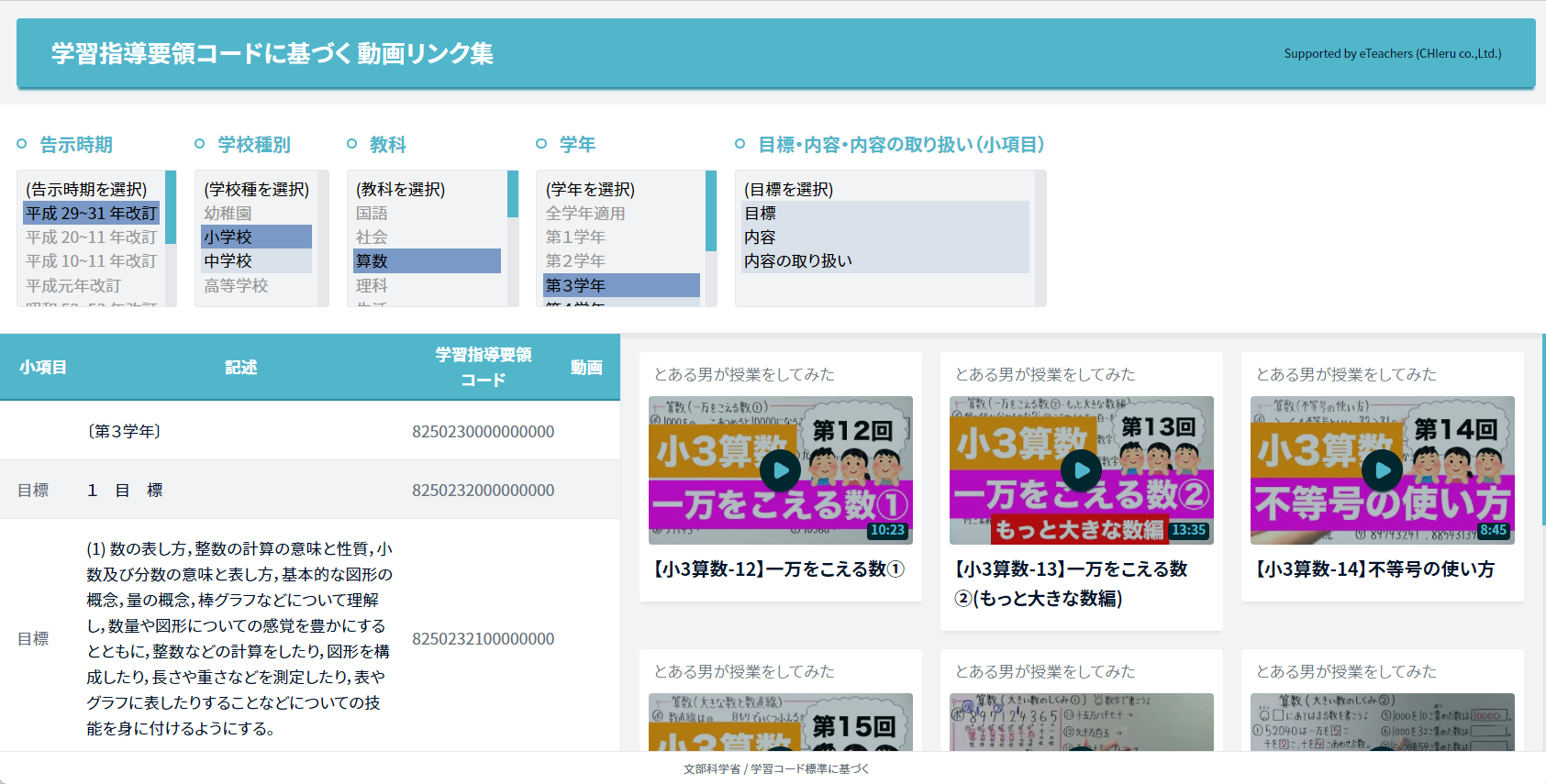This screenshot has width=1546, height=784.
Task: Choose (目標を選択) placeholder option
Action: click(885, 189)
